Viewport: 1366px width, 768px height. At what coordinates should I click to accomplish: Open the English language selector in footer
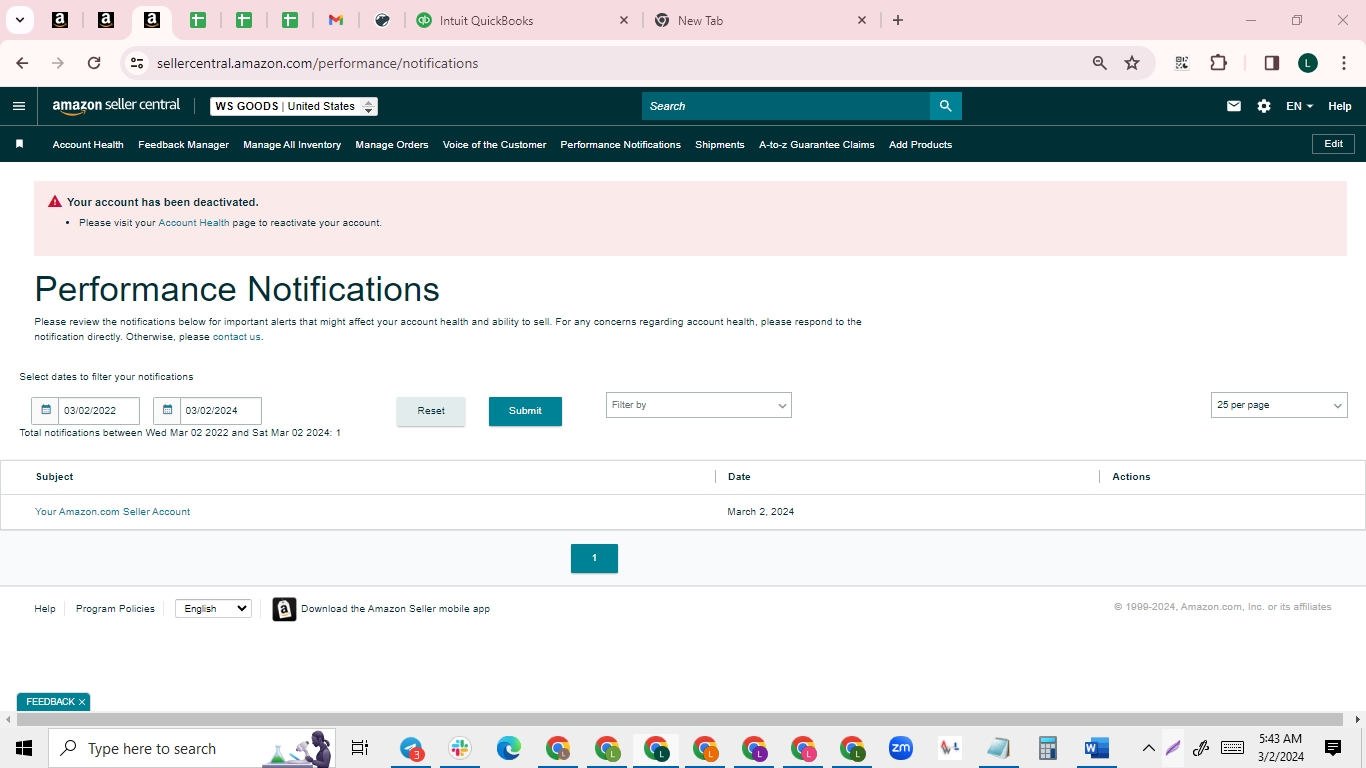click(x=213, y=608)
